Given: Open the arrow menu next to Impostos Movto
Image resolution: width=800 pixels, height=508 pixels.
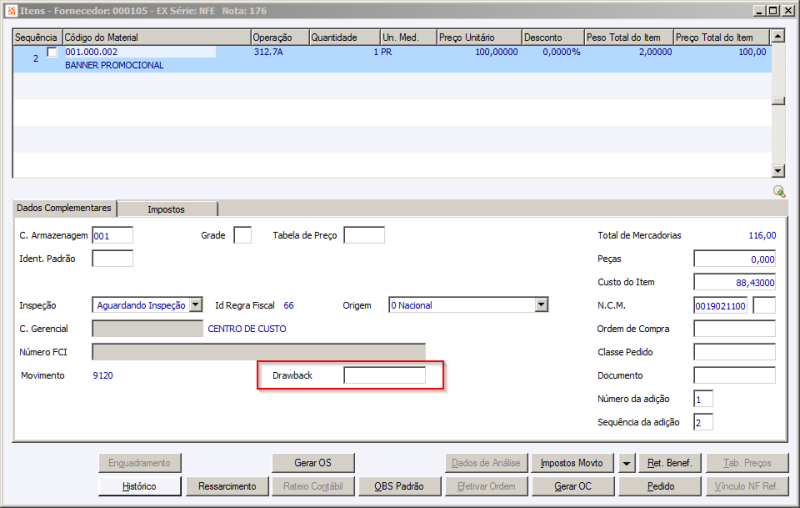Looking at the screenshot, I should click(626, 463).
